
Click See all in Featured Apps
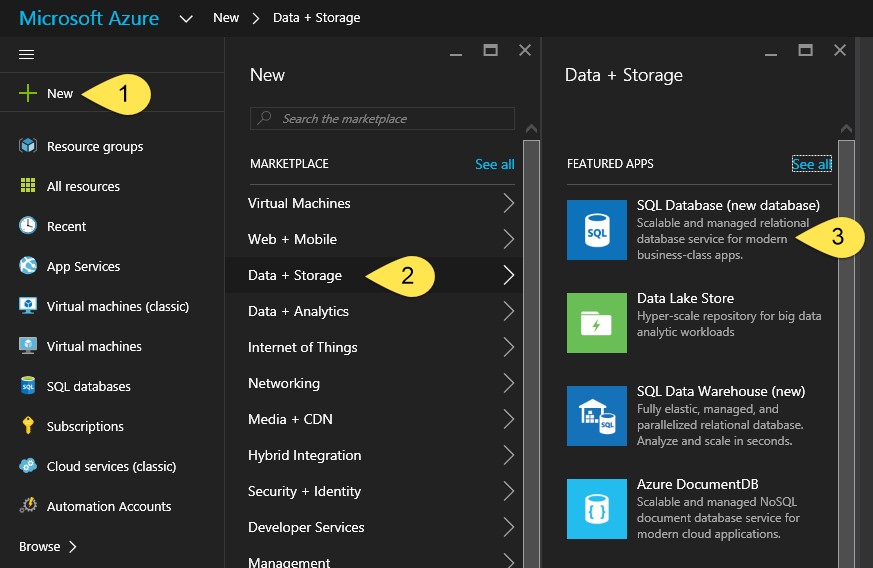(810, 164)
